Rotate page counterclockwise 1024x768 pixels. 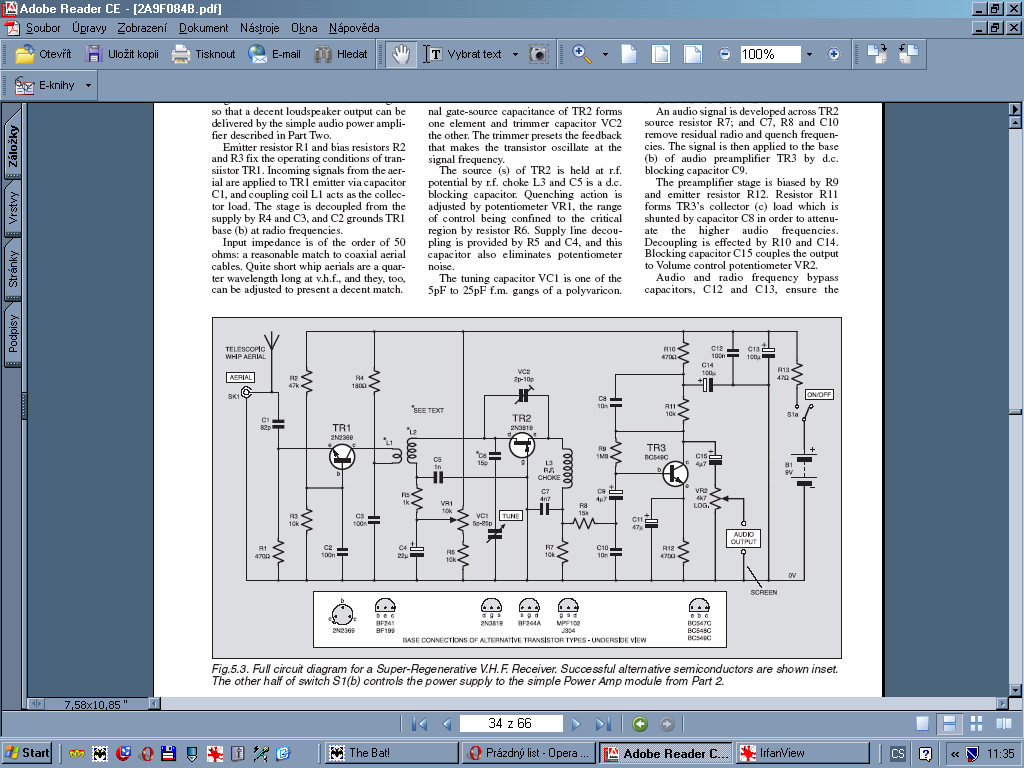(908, 54)
